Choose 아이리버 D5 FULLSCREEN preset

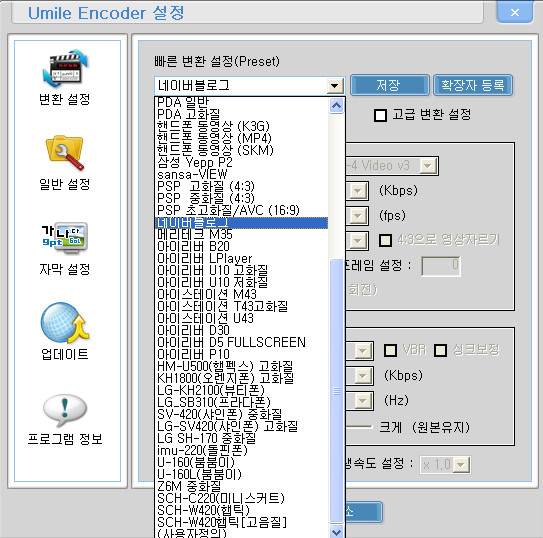[242, 342]
